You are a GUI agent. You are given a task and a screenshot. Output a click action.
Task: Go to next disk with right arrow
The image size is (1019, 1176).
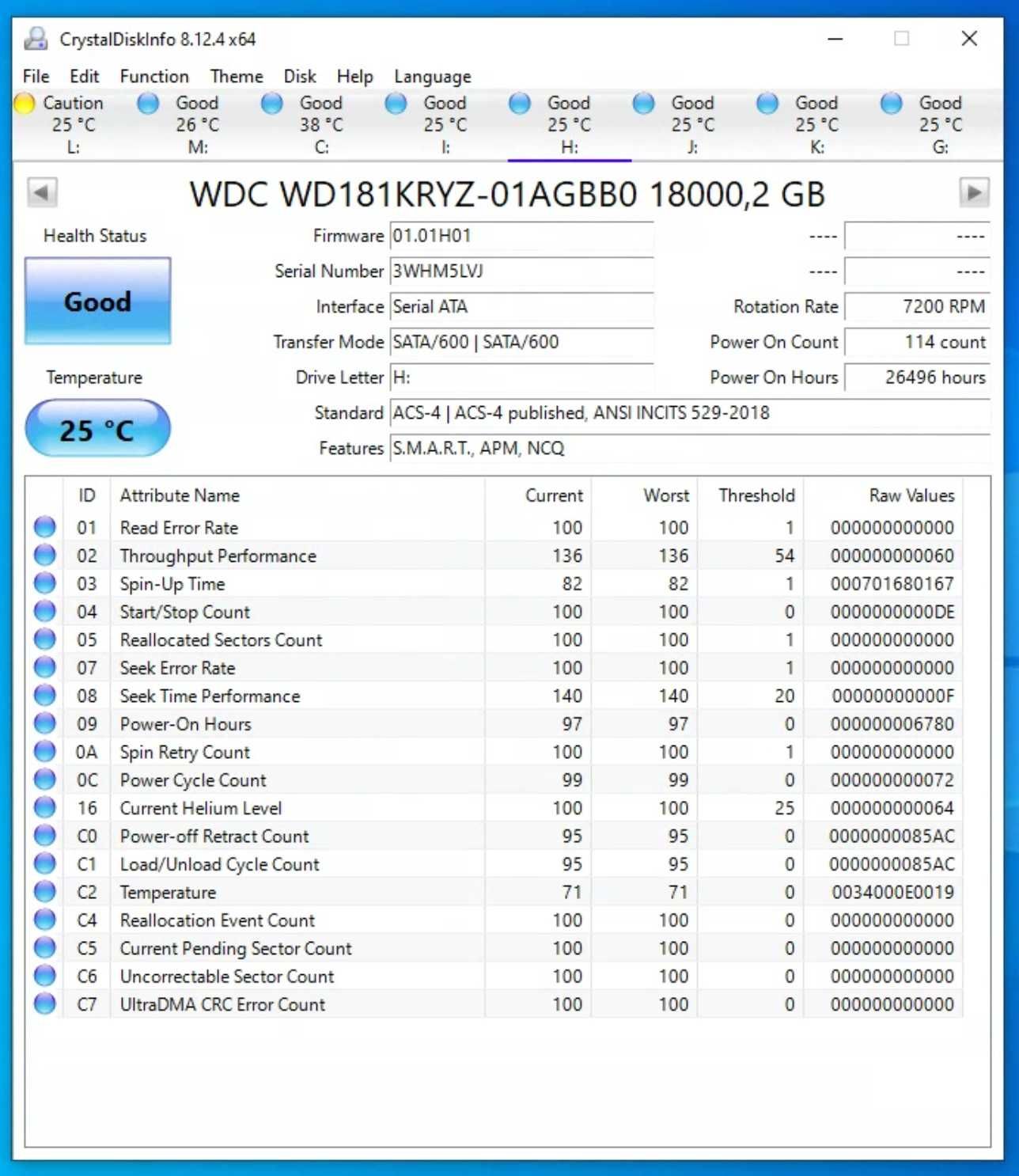(x=975, y=192)
